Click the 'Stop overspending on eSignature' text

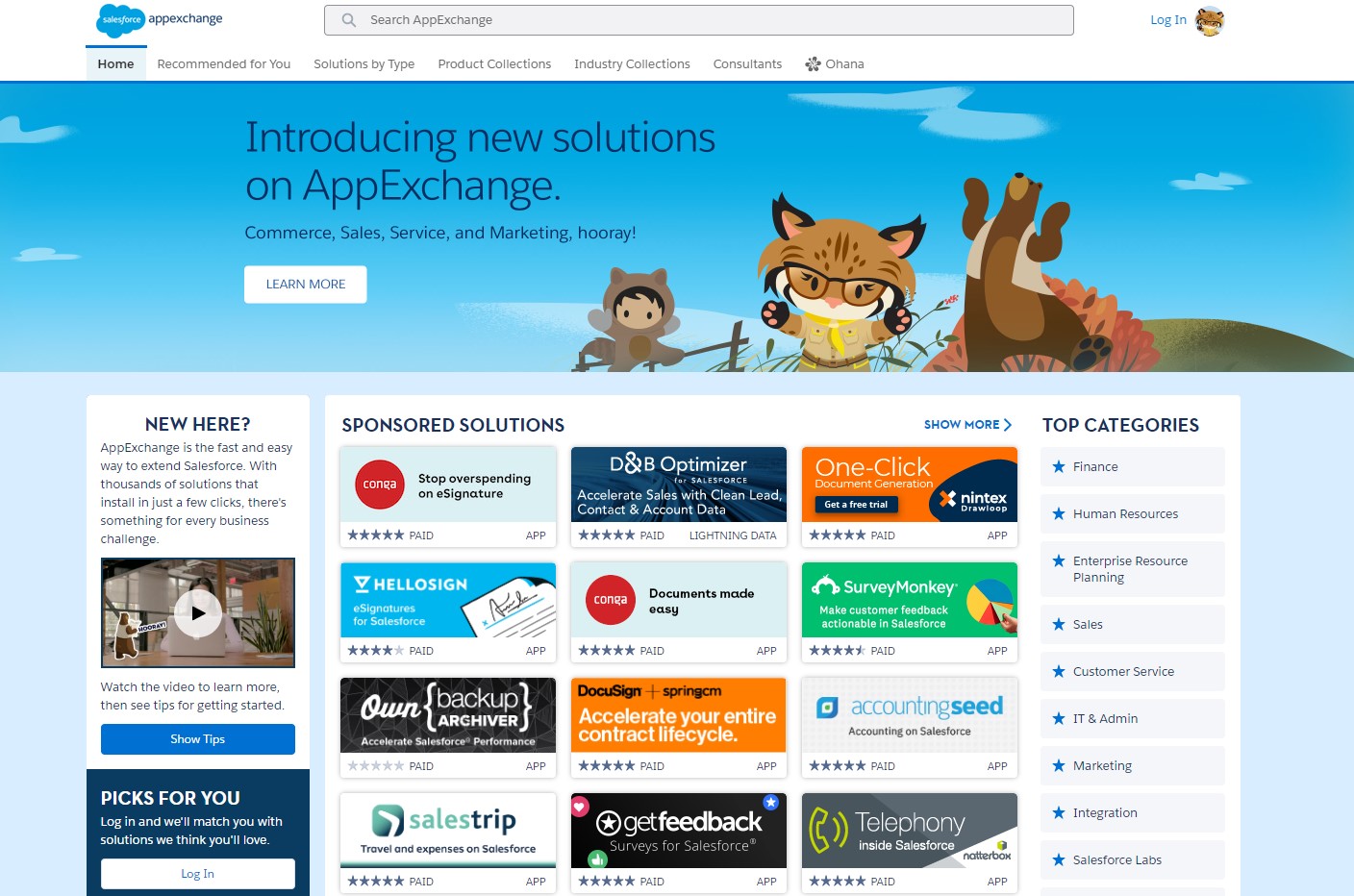[x=474, y=485]
